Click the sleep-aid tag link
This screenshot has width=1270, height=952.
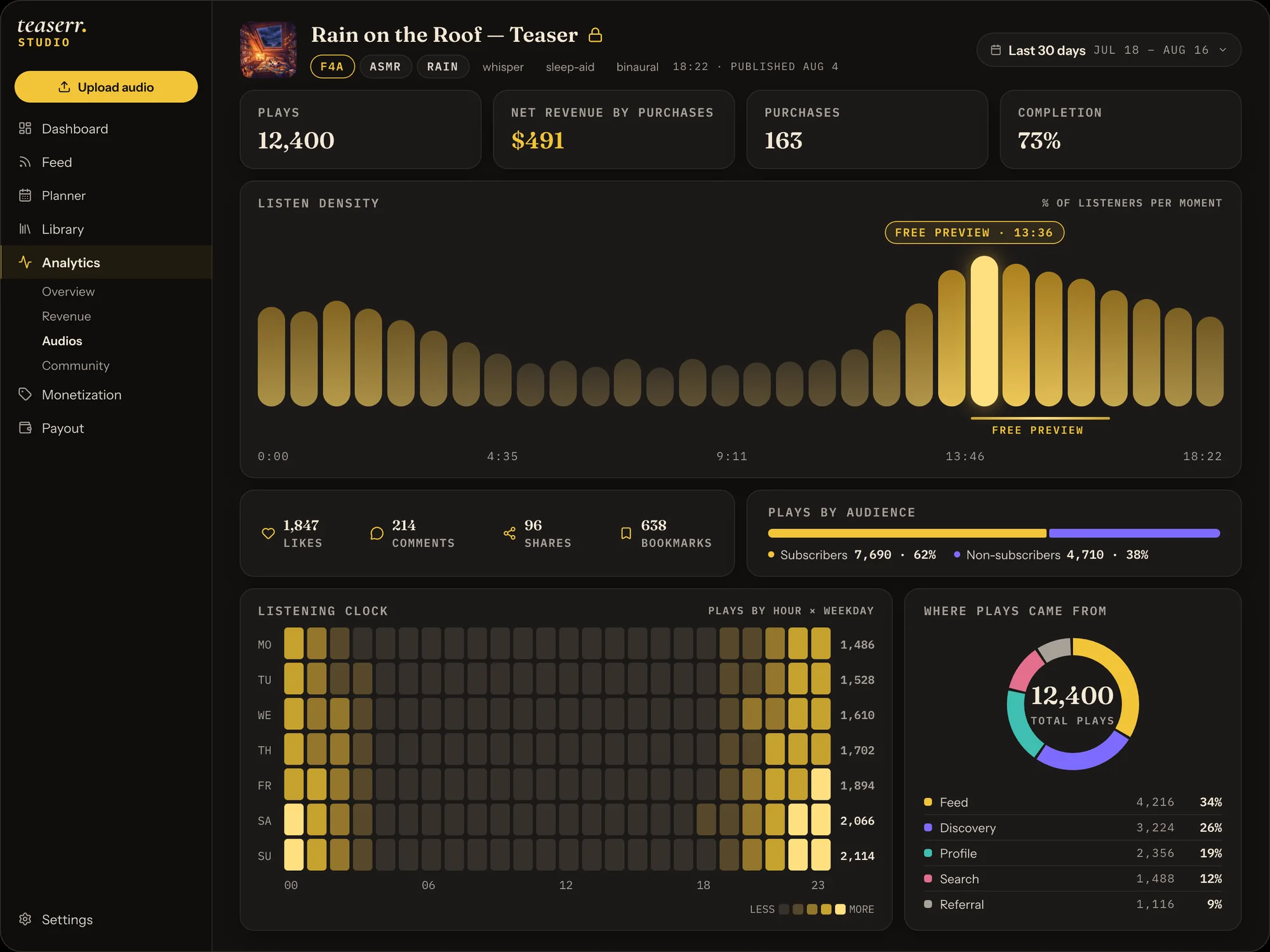pyautogui.click(x=570, y=67)
